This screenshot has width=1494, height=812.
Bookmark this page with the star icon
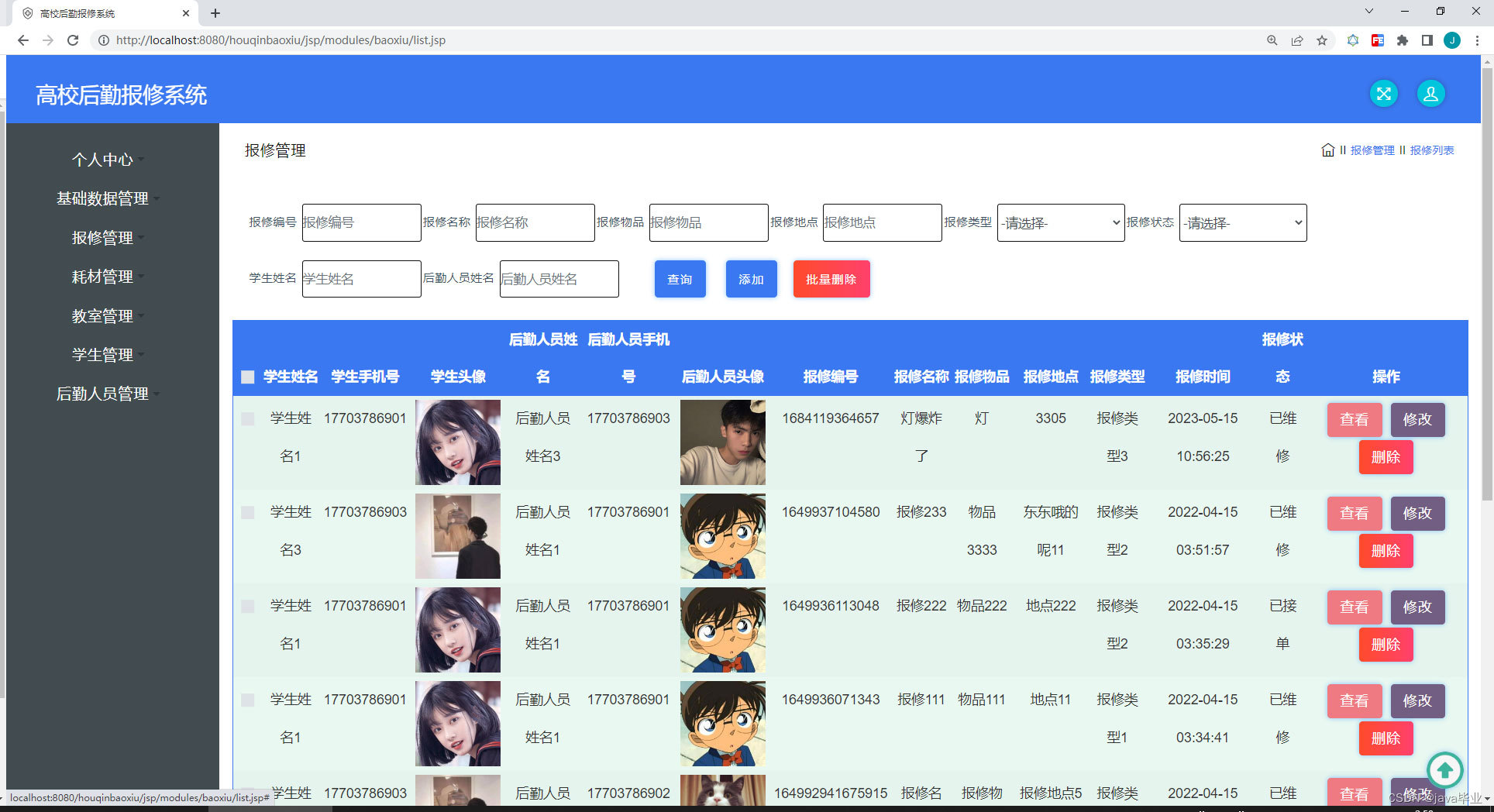coord(1322,40)
